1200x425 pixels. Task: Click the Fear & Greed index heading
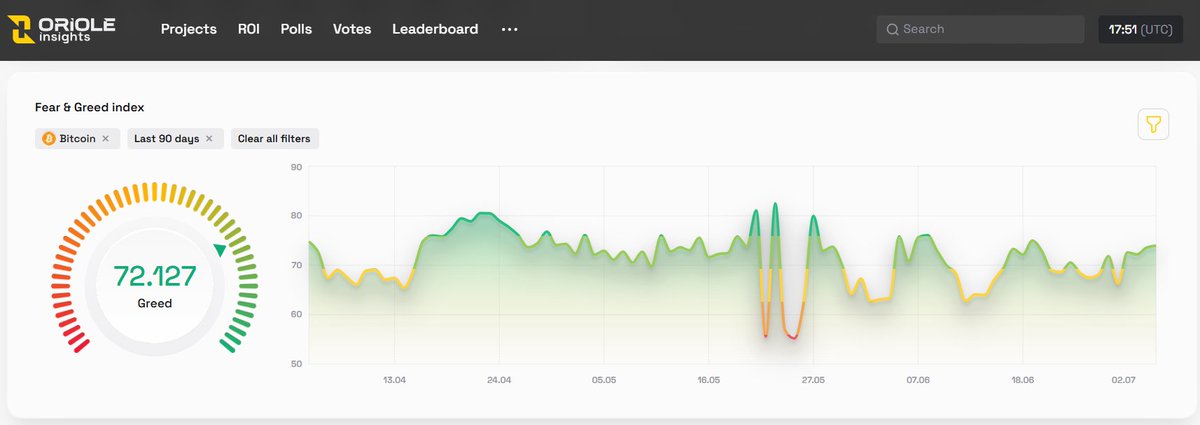90,107
